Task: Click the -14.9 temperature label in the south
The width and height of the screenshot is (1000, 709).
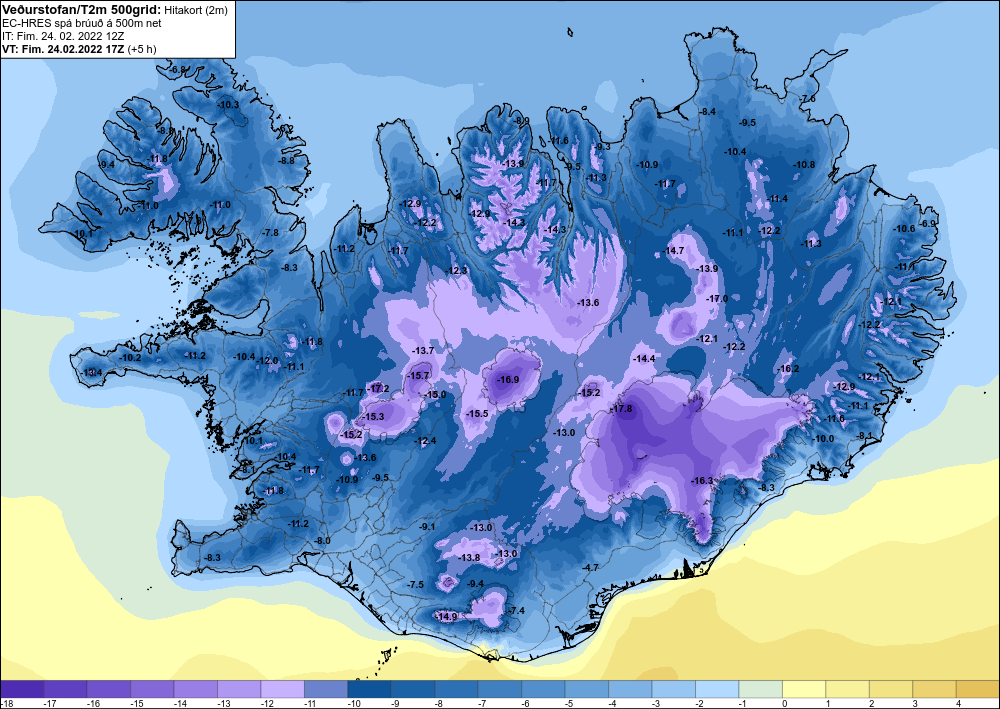Action: (x=446, y=617)
